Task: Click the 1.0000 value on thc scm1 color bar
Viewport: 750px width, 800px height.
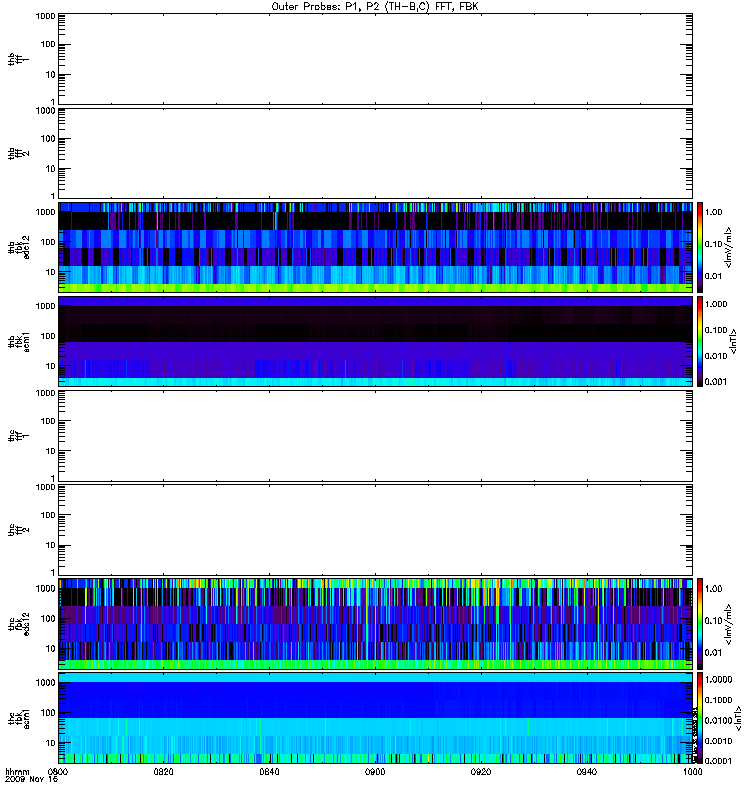Action: pos(718,680)
